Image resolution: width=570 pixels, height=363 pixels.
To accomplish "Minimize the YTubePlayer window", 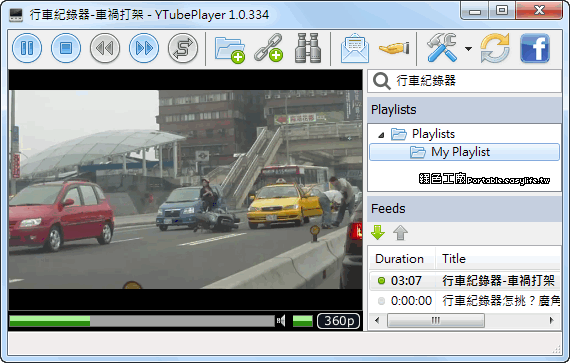I will [474, 11].
